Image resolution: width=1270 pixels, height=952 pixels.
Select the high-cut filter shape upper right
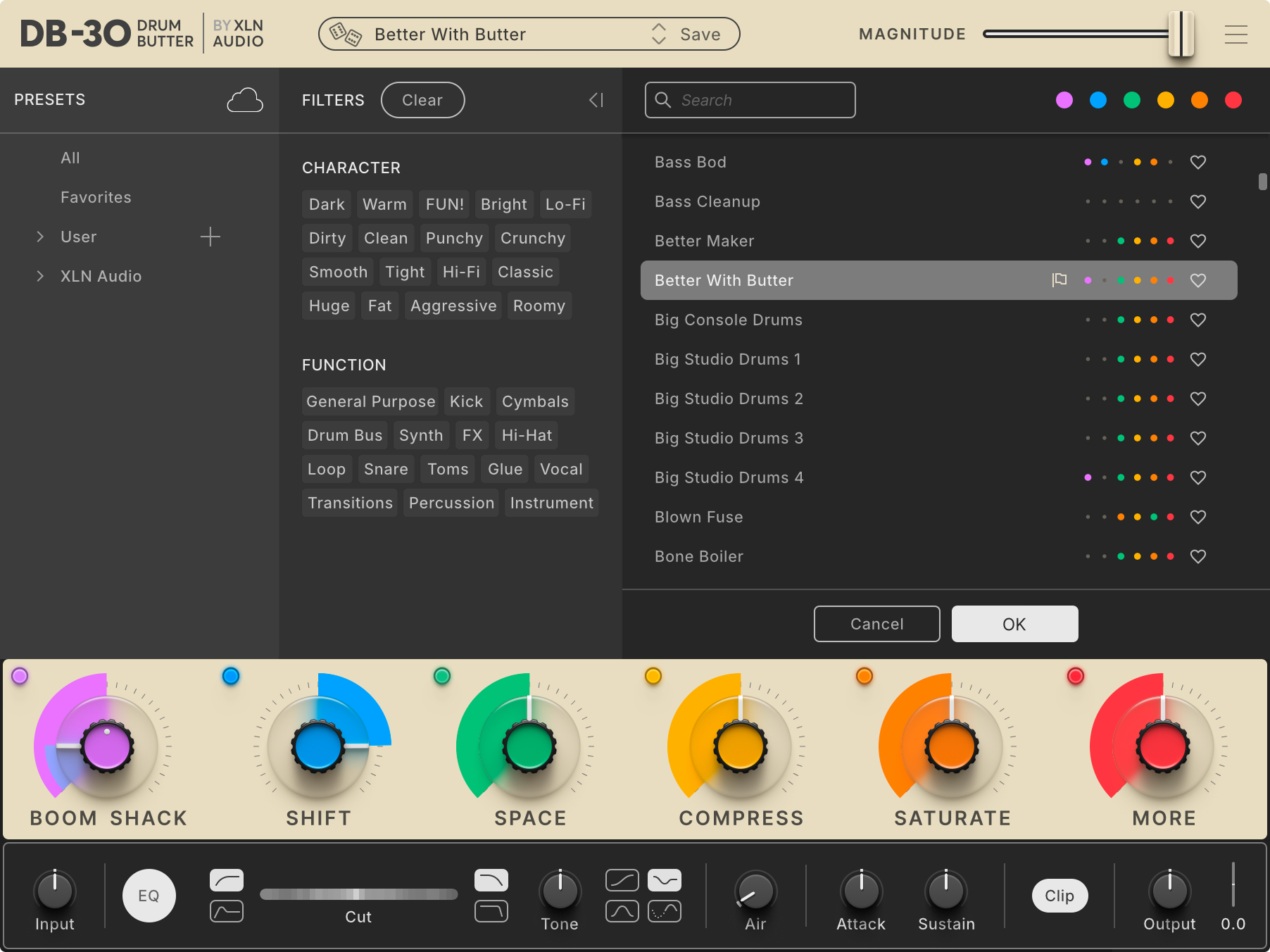491,880
